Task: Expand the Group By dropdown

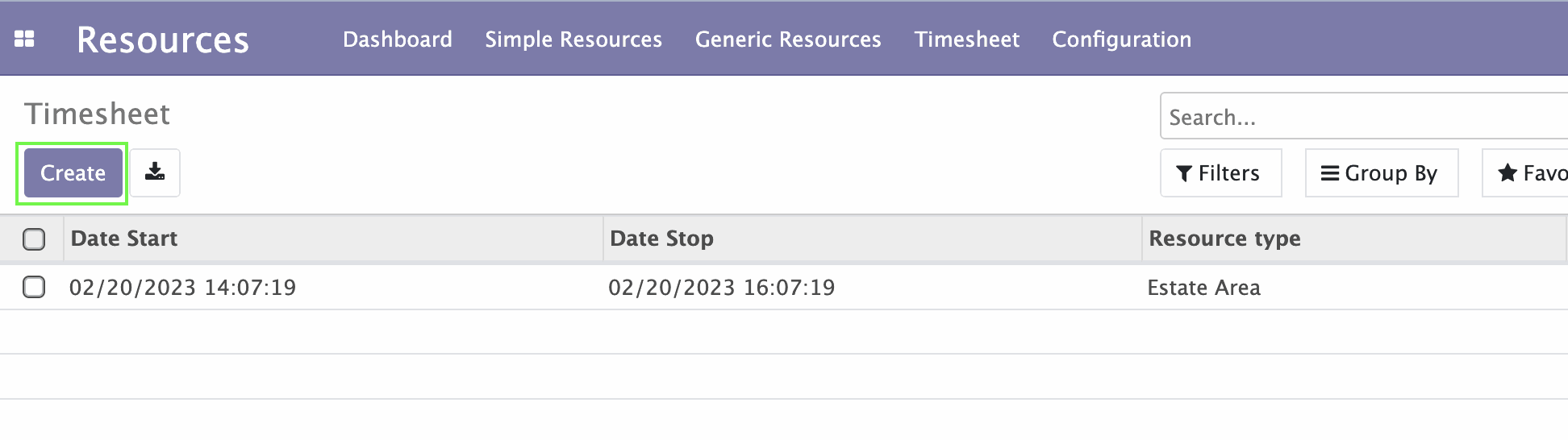Action: click(x=1382, y=172)
